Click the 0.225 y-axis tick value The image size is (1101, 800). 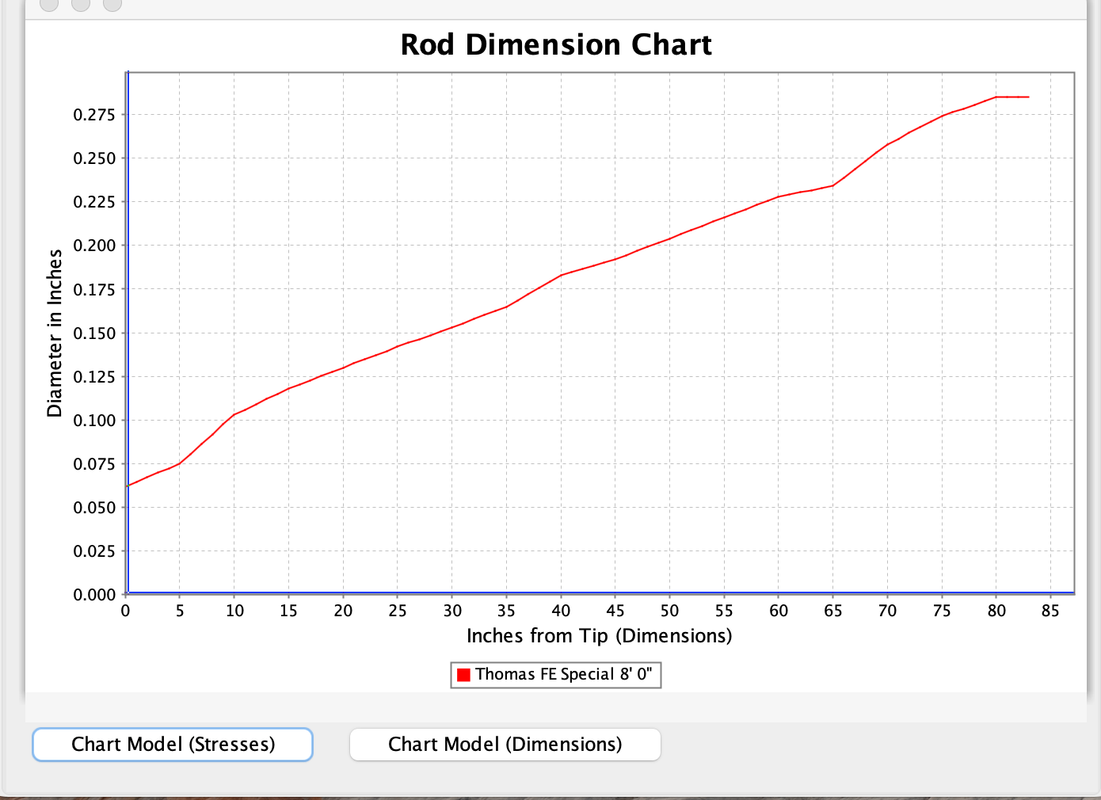94,202
